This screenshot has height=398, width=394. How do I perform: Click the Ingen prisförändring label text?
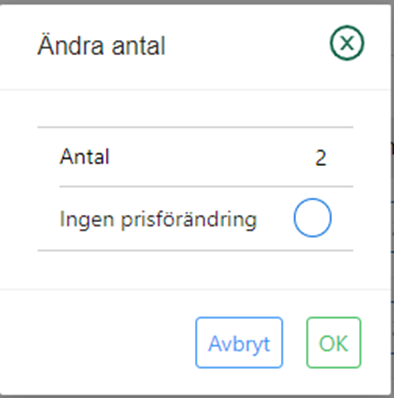pos(158,220)
